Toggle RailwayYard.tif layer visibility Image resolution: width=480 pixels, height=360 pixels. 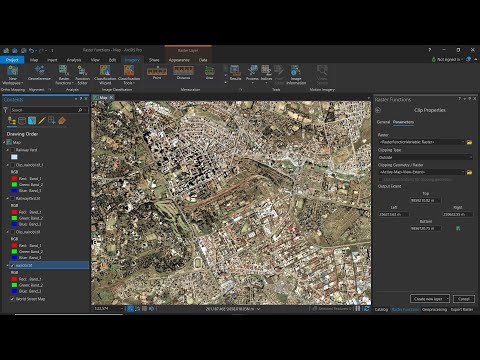tap(13, 198)
